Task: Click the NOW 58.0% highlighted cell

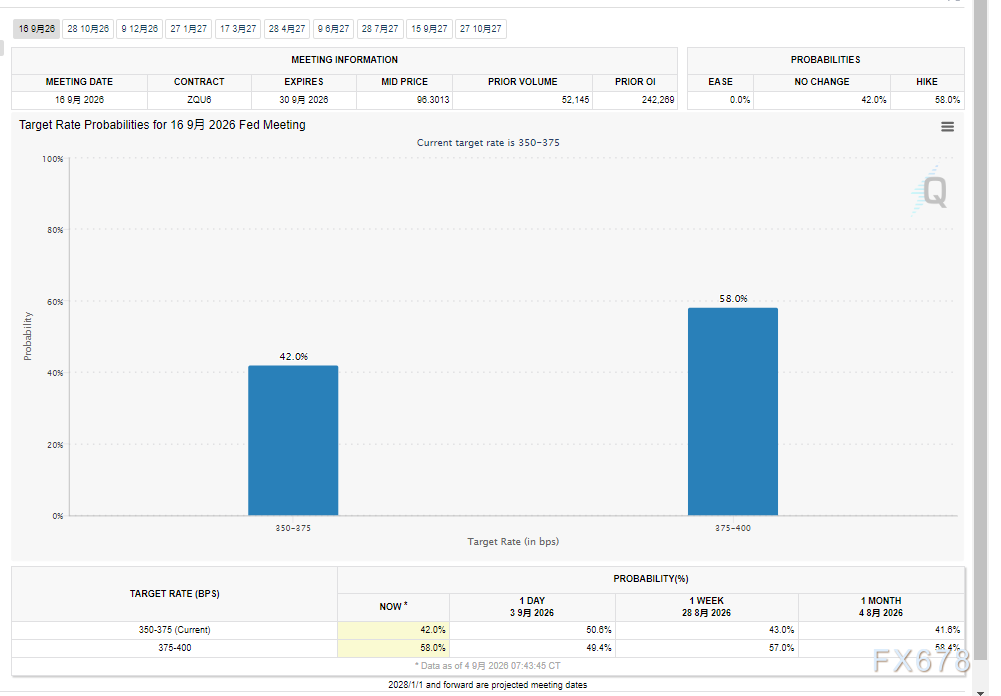Action: 393,647
